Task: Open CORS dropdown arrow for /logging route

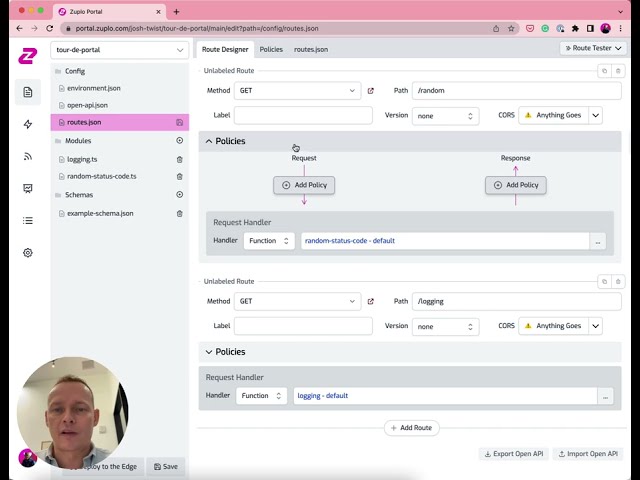Action: (596, 326)
